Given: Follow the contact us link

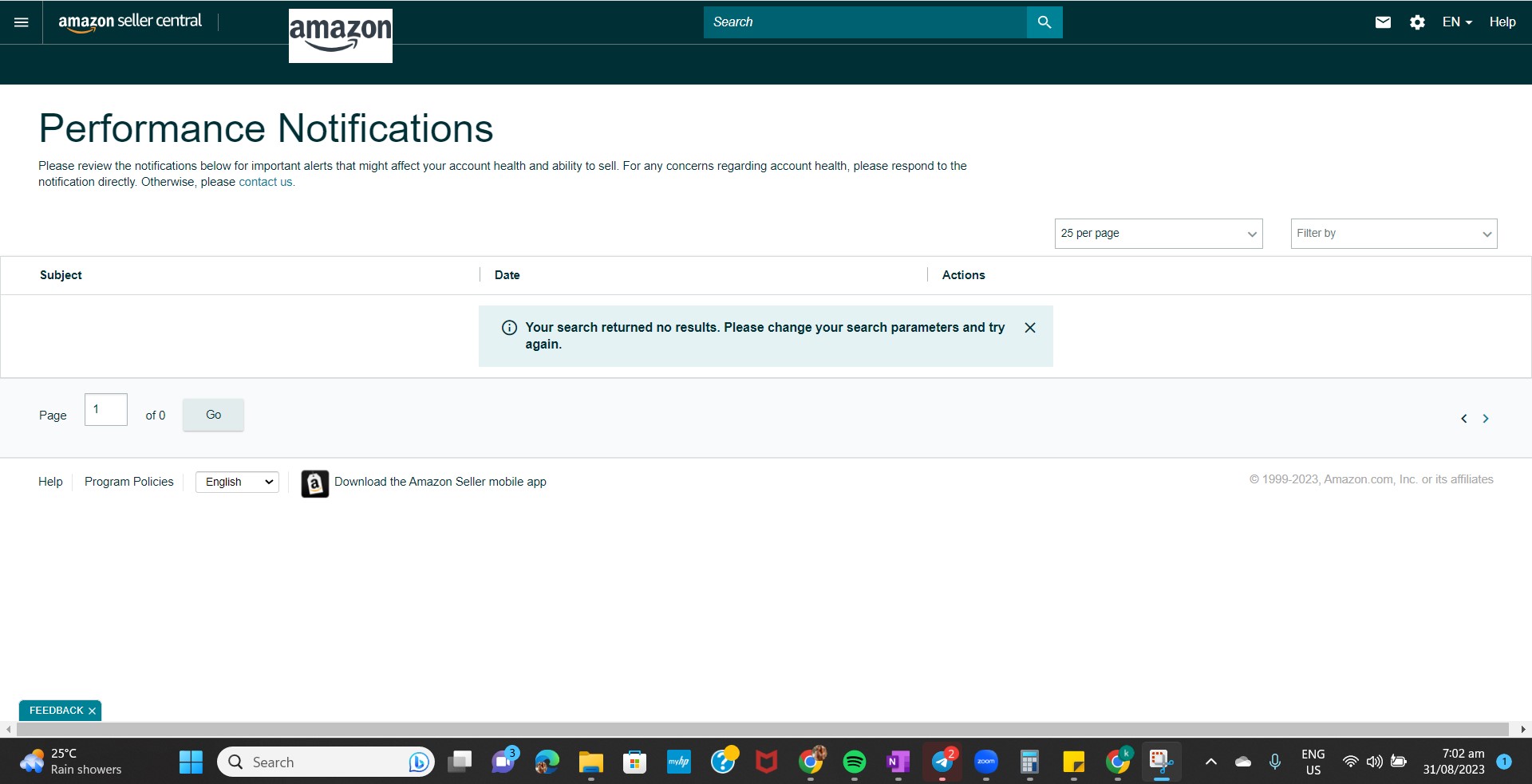Looking at the screenshot, I should click(266, 182).
